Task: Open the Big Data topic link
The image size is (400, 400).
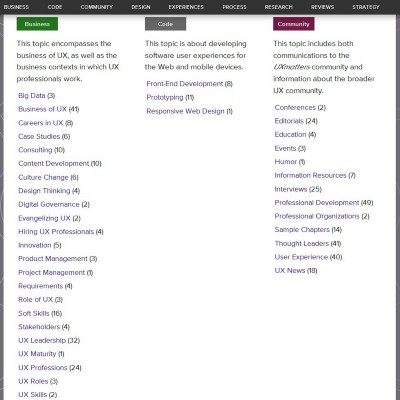Action: point(32,96)
